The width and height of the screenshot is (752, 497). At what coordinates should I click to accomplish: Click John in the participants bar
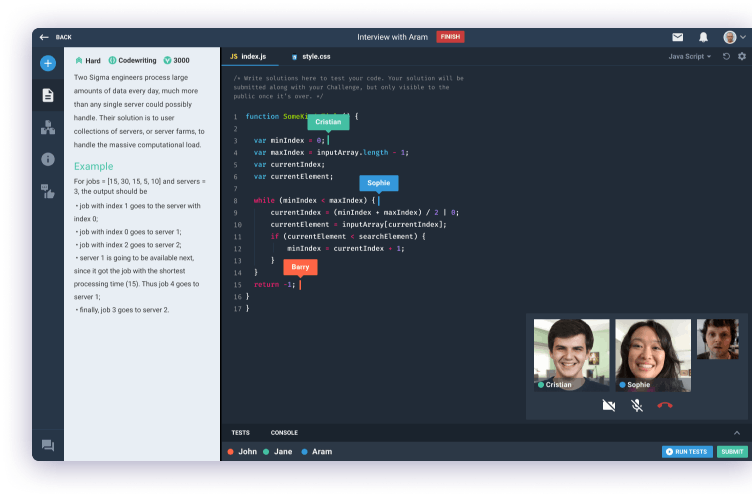(x=242, y=452)
